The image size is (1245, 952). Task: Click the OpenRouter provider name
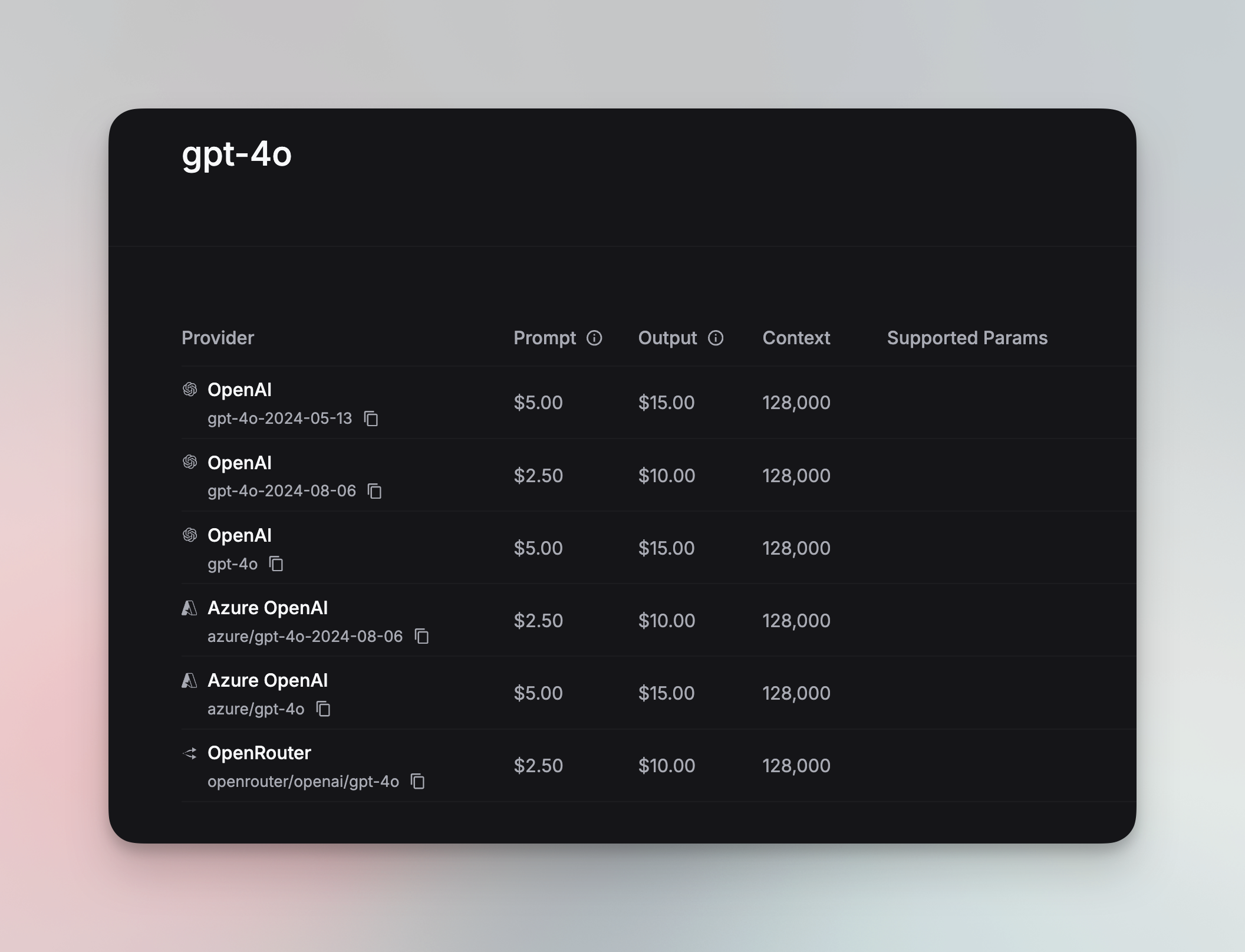(259, 753)
